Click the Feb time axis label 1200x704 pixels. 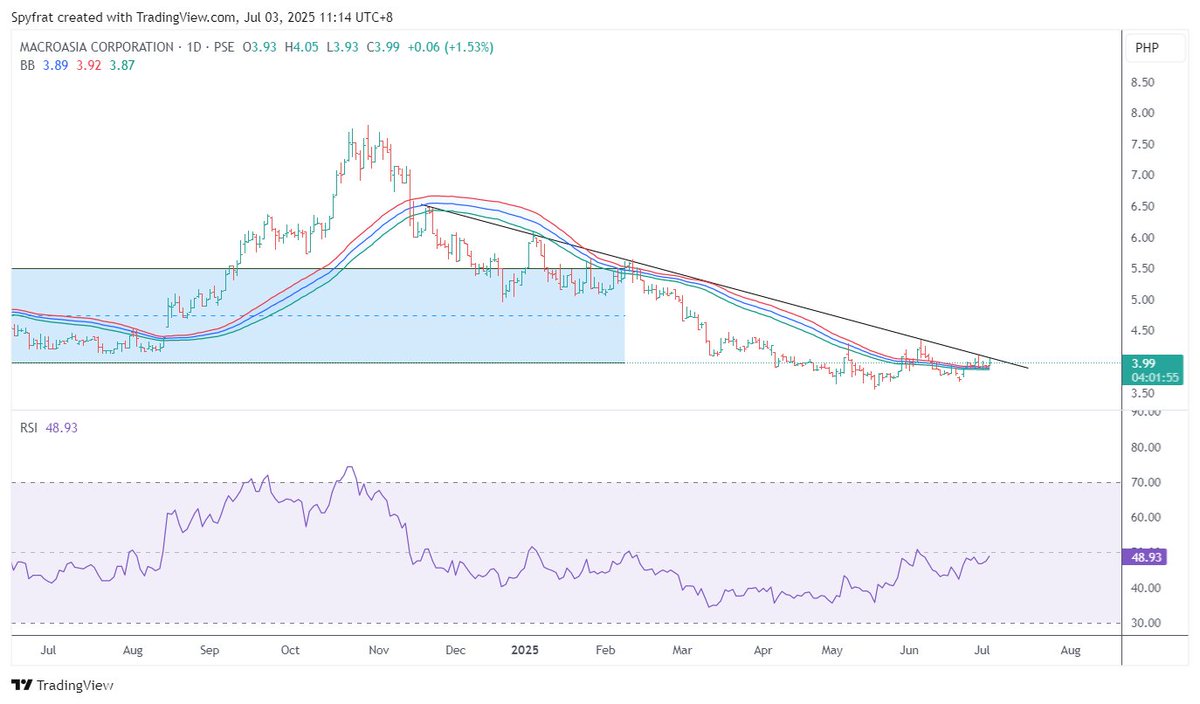coord(604,650)
